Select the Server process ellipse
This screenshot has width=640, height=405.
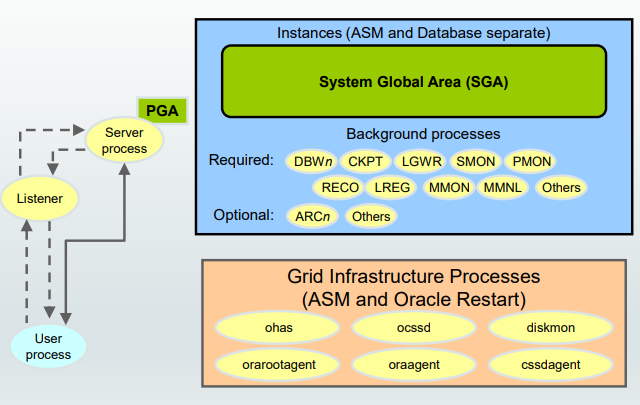[124, 140]
